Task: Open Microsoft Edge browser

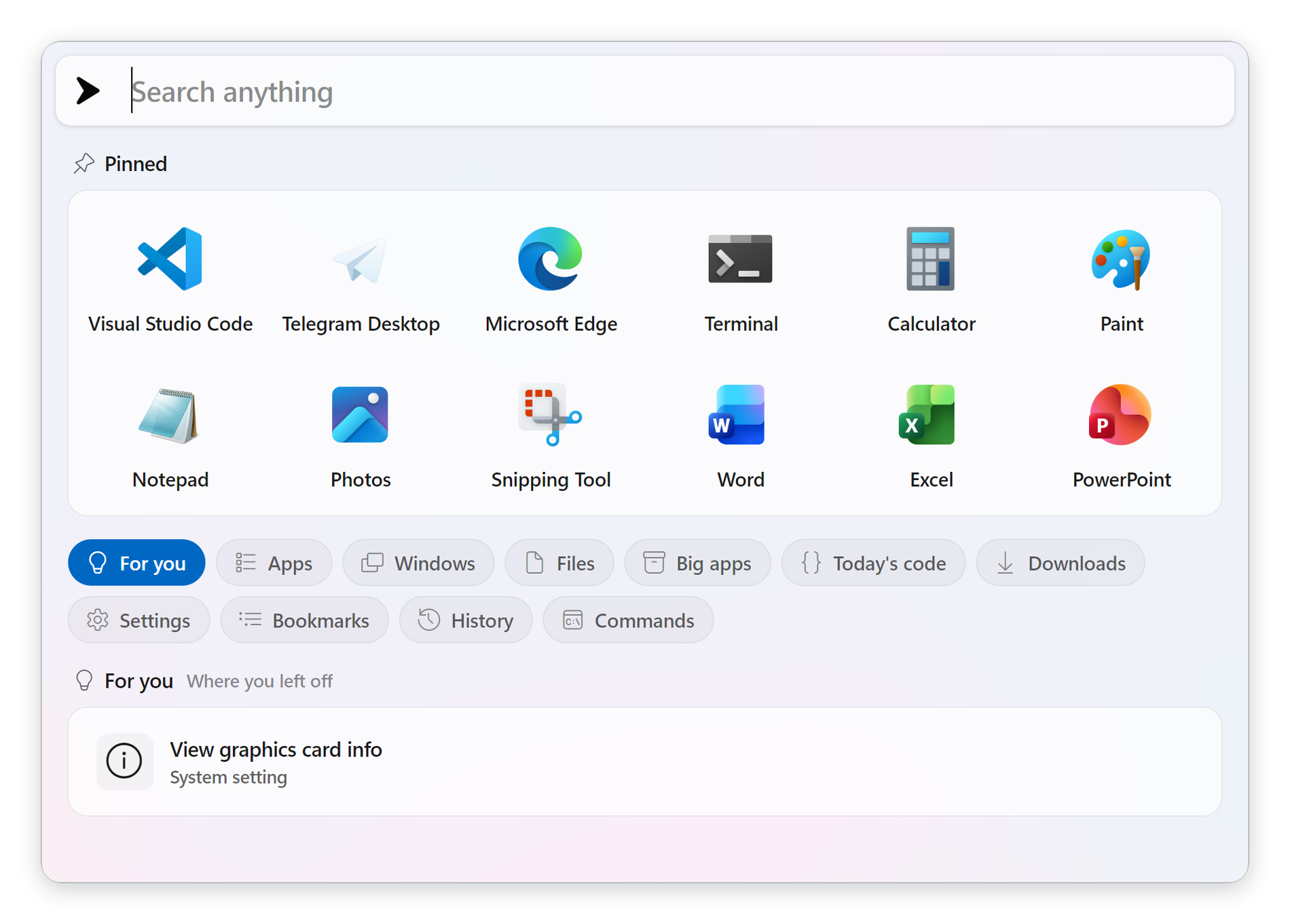Action: [551, 279]
